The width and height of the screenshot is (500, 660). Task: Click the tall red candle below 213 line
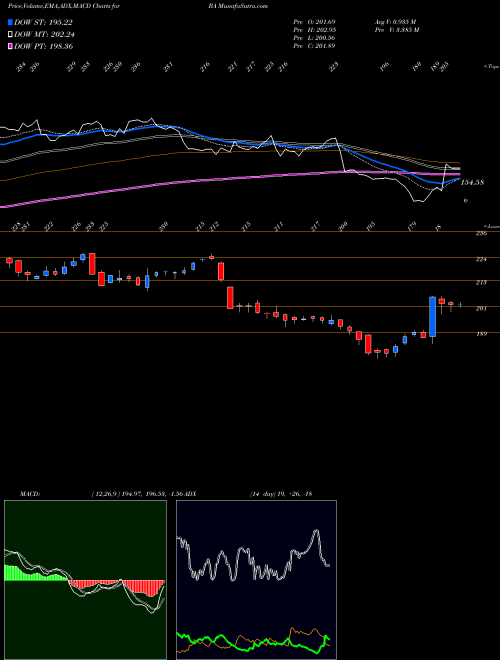(x=230, y=298)
